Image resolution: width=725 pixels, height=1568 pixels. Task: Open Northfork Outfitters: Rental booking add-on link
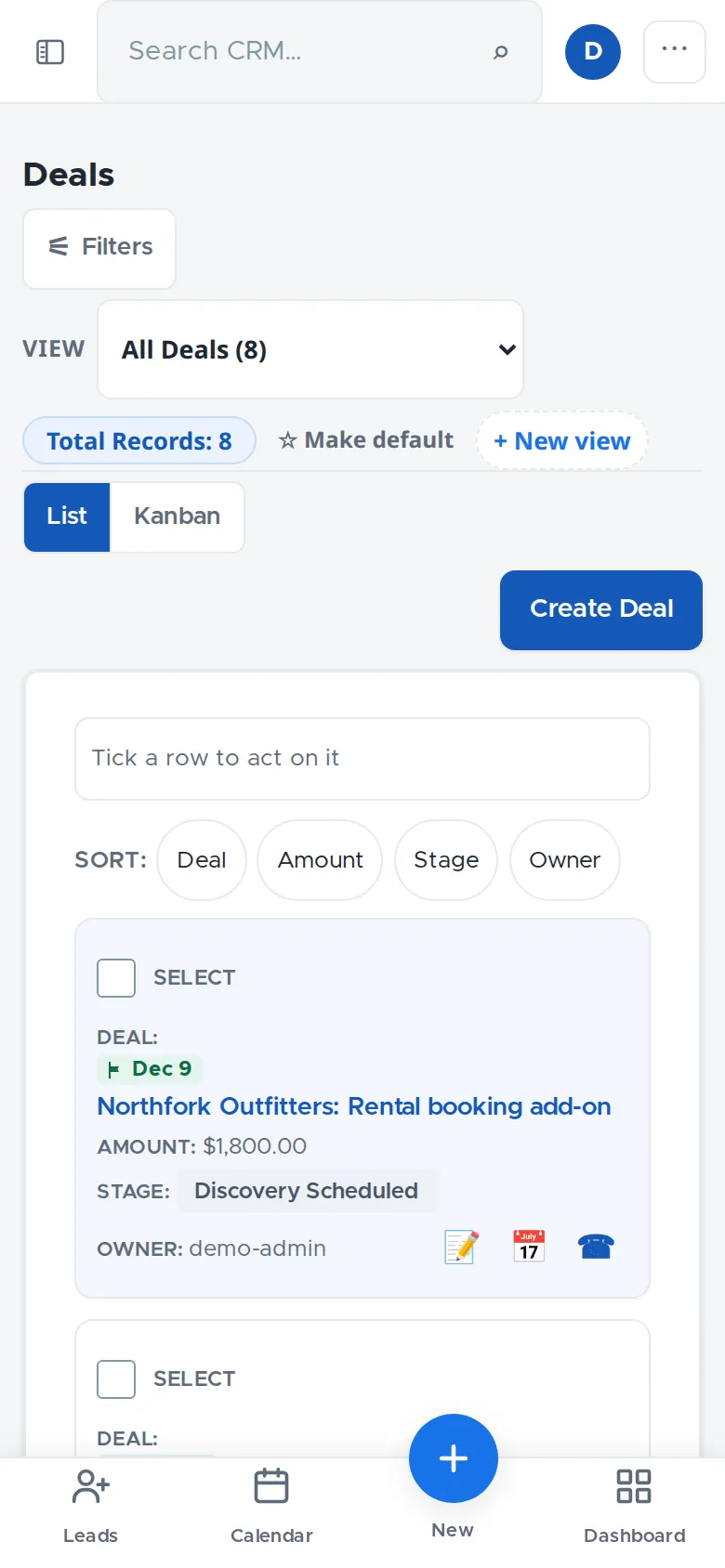pyautogui.click(x=354, y=1106)
